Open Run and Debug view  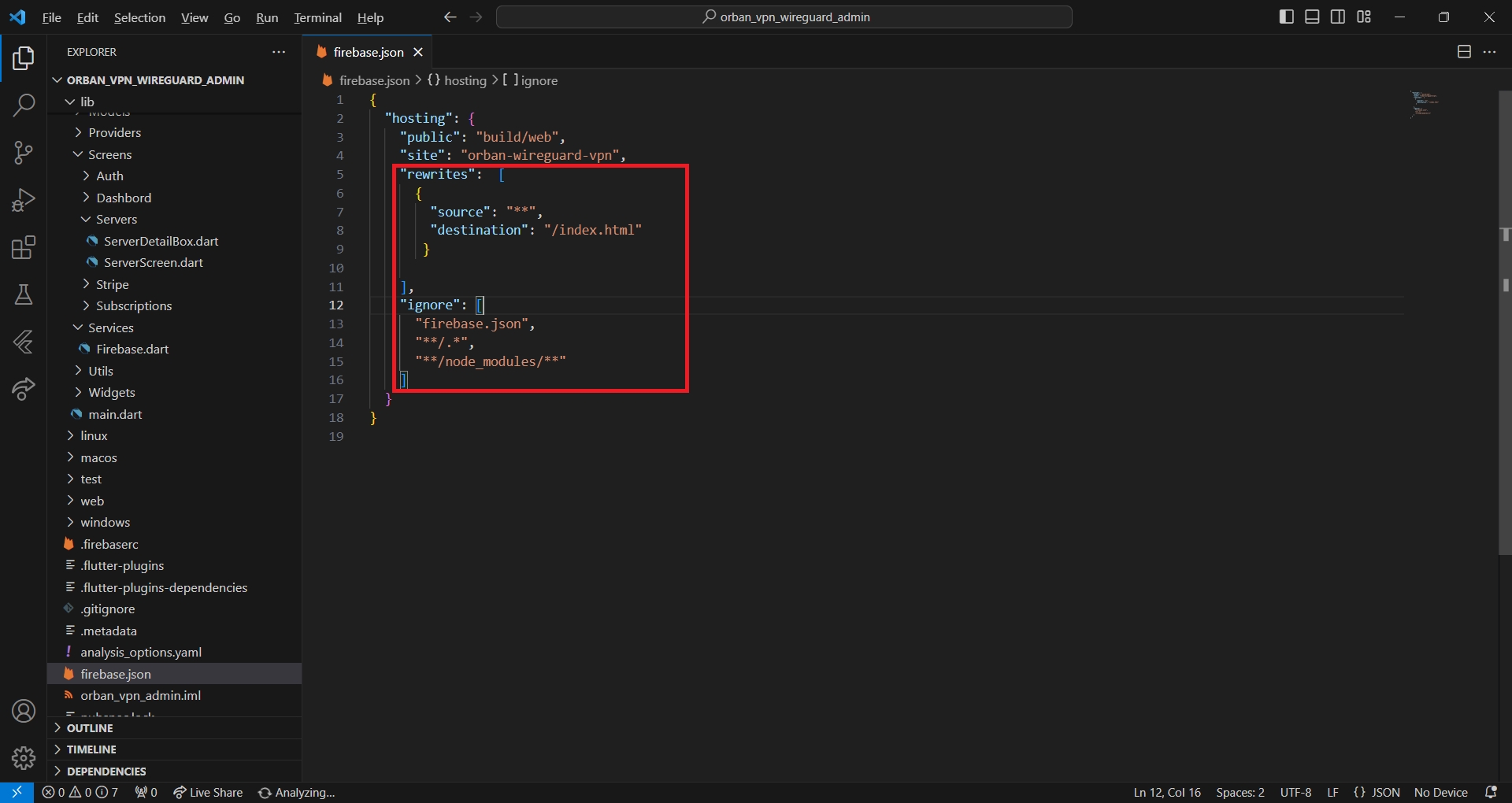24,200
